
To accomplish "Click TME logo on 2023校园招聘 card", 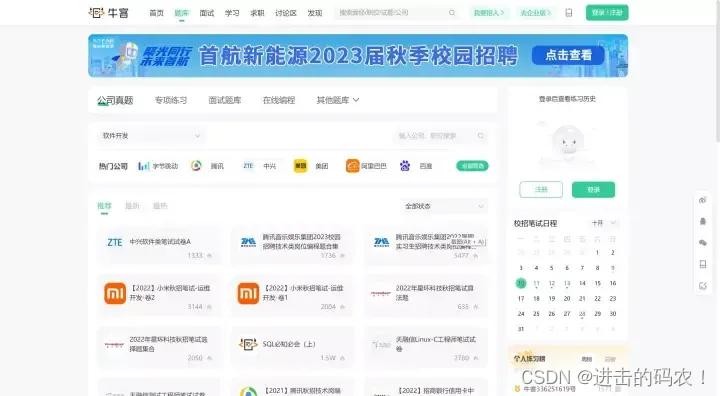I will click(248, 242).
